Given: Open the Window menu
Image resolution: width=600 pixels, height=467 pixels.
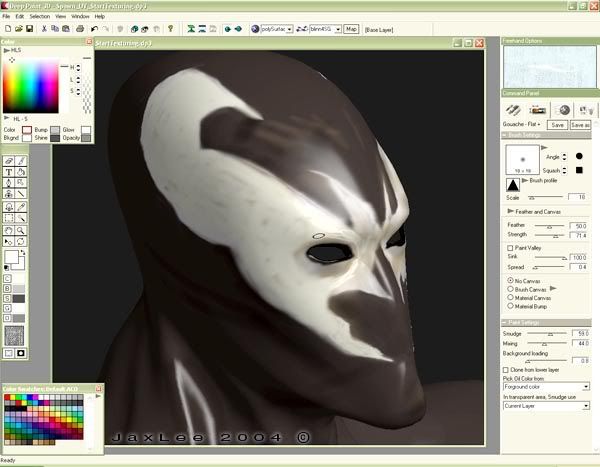Looking at the screenshot, I should coord(80,16).
